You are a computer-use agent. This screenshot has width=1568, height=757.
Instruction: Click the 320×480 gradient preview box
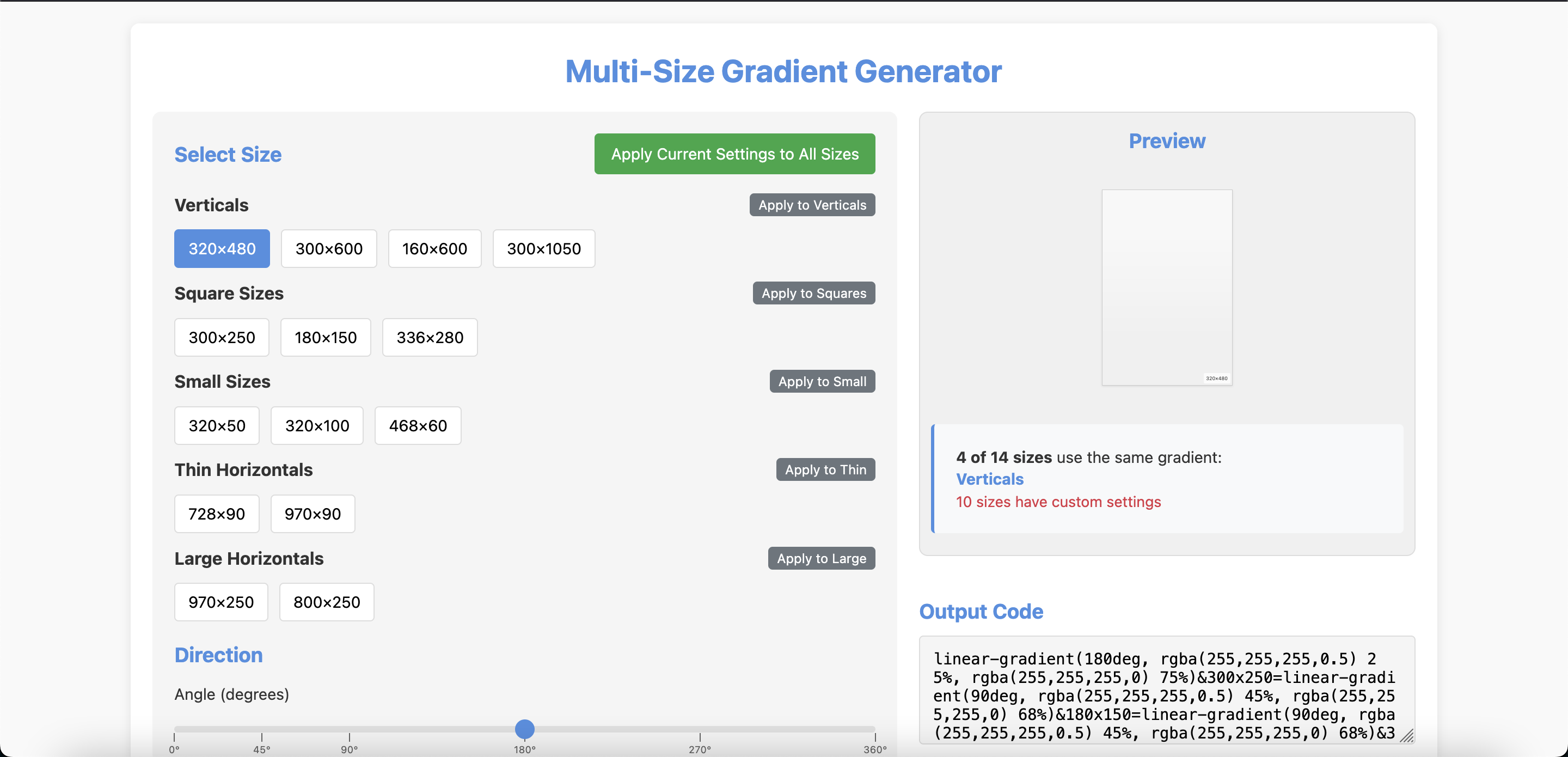tap(1167, 288)
